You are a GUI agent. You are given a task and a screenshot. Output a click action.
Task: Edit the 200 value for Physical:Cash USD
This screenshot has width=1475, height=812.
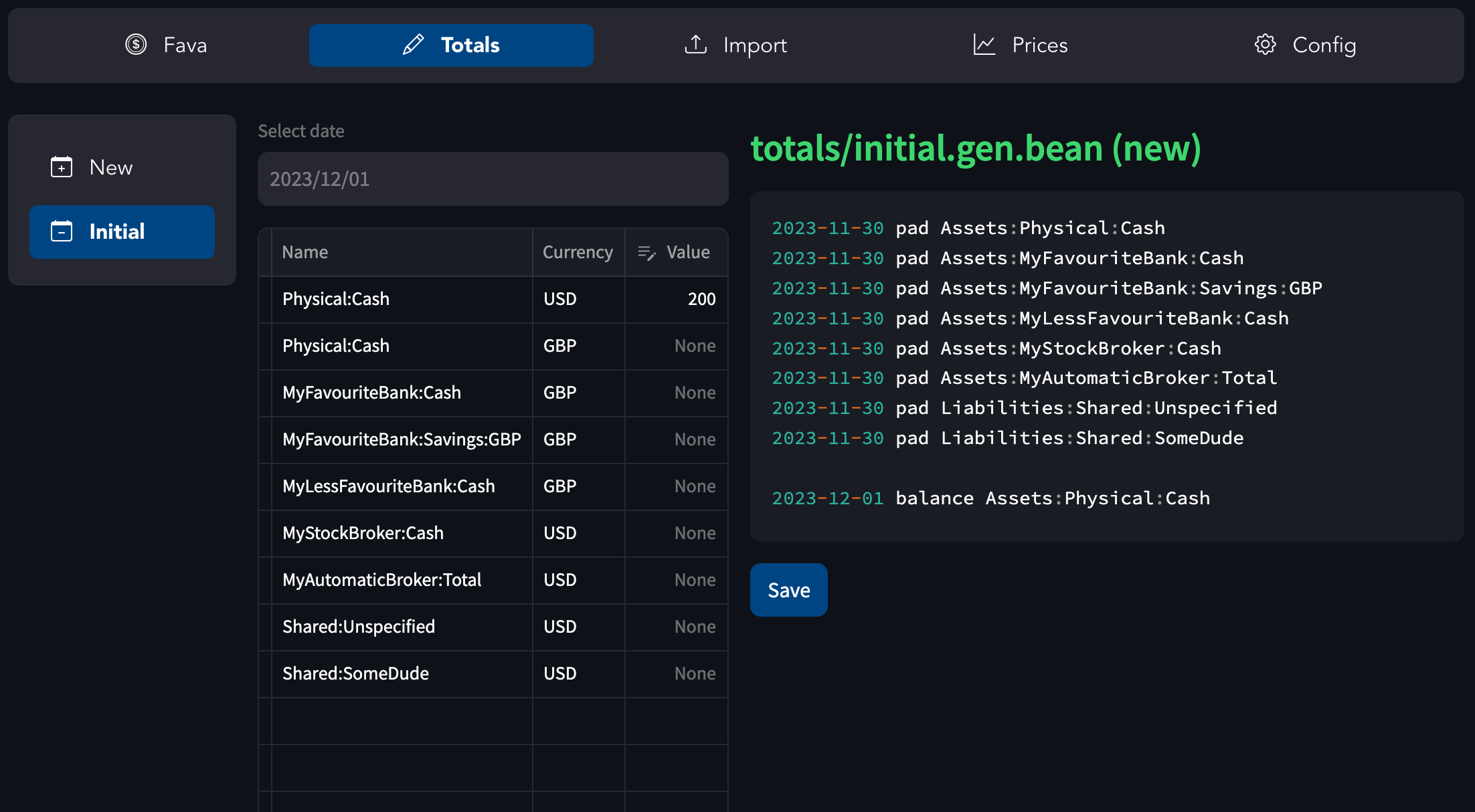pos(677,300)
